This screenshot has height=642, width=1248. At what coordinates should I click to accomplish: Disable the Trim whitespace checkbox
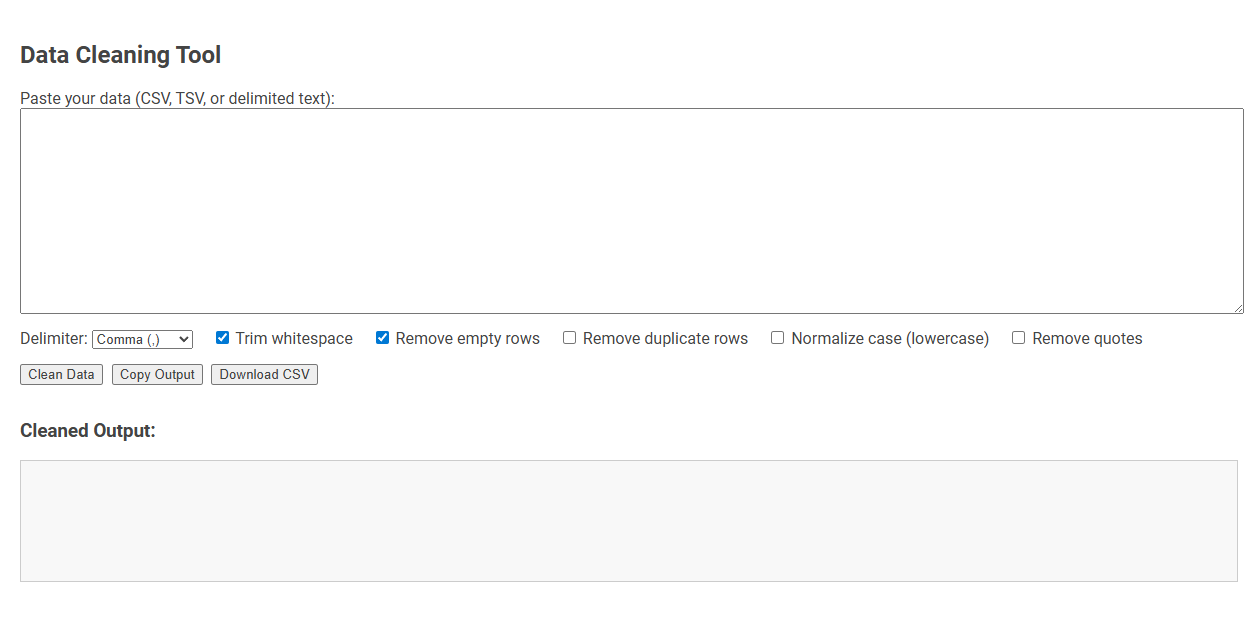point(222,338)
